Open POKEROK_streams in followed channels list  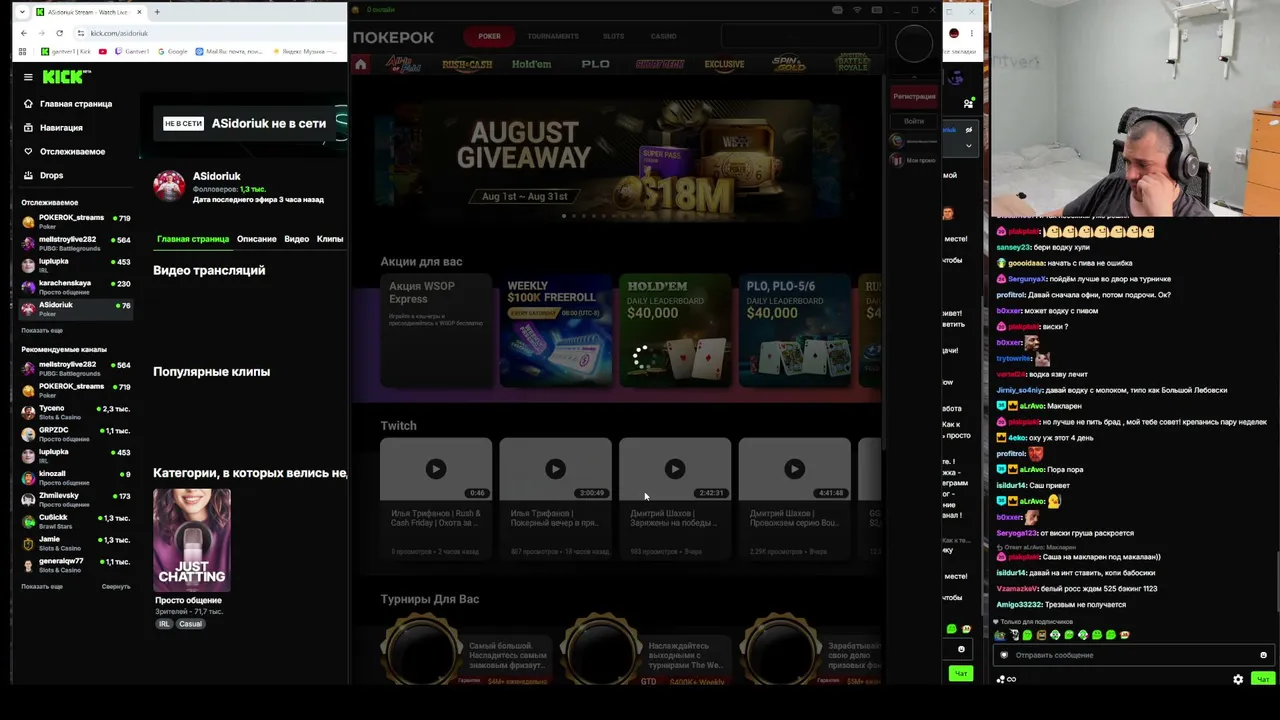click(x=76, y=221)
